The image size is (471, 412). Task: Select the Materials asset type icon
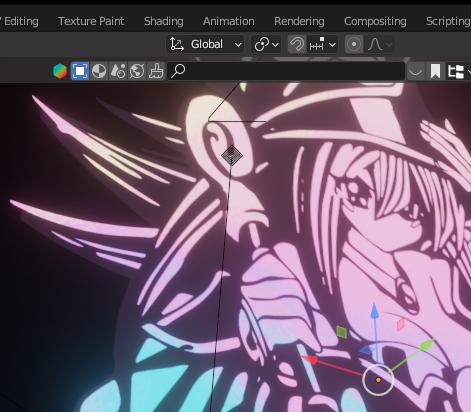pos(99,71)
